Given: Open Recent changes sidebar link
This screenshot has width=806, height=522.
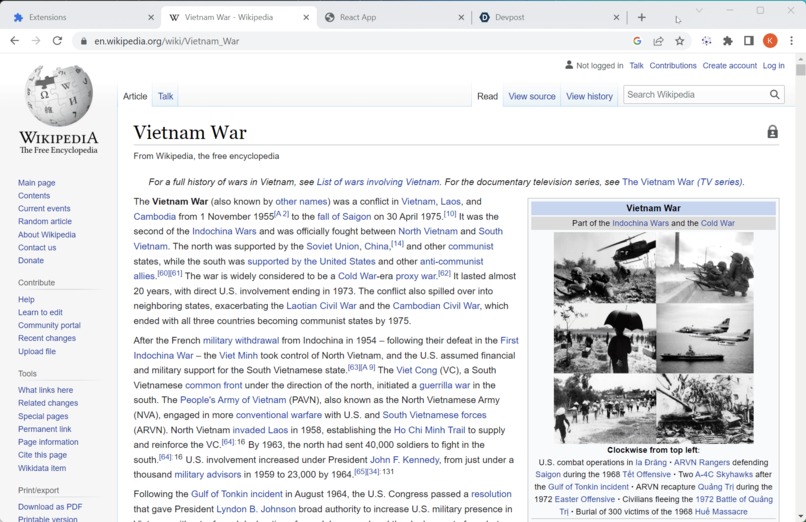Looking at the screenshot, I should coord(47,338).
